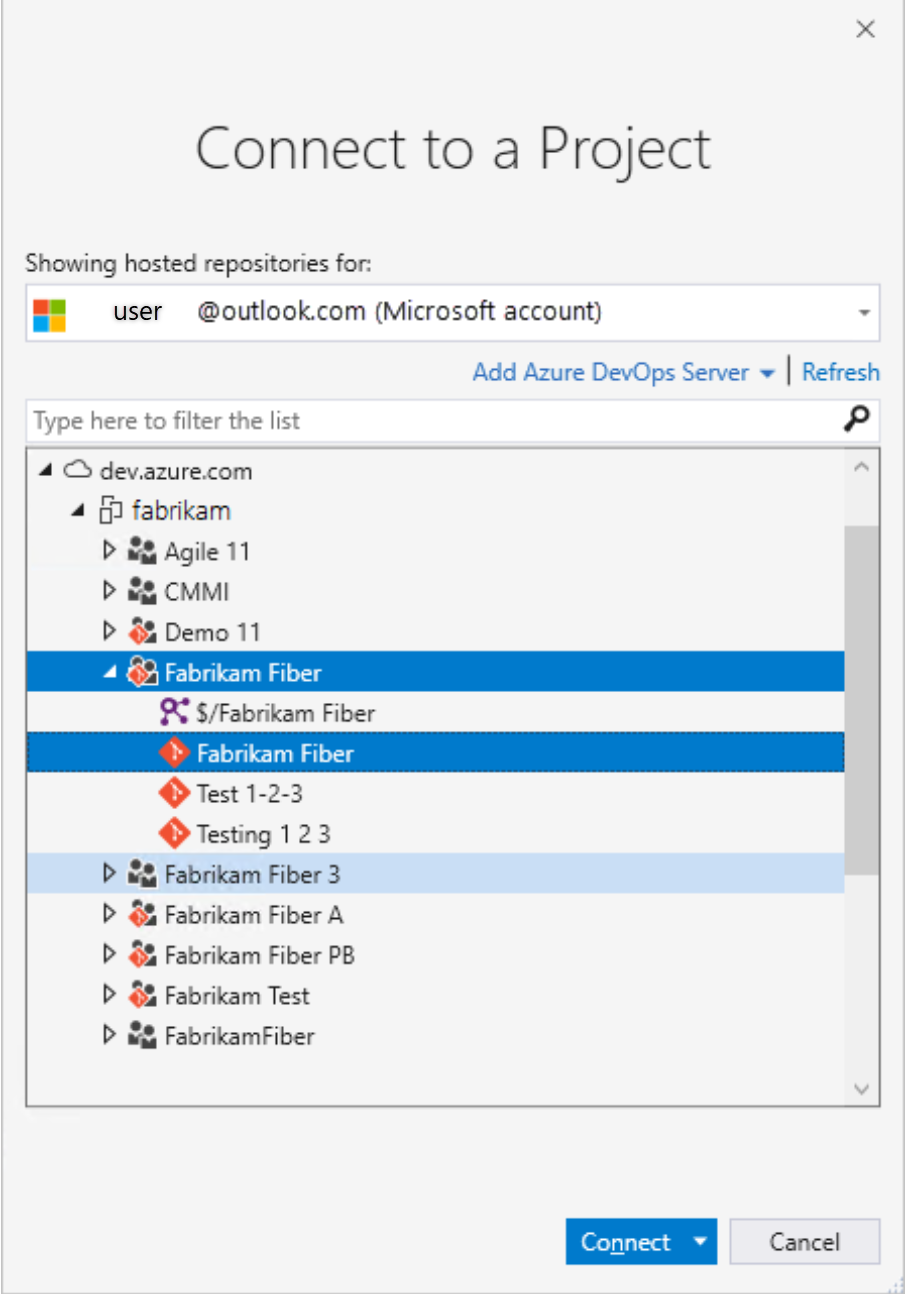
Task: Click the Git repo icon next to Test 1-2-3
Action: 173,792
